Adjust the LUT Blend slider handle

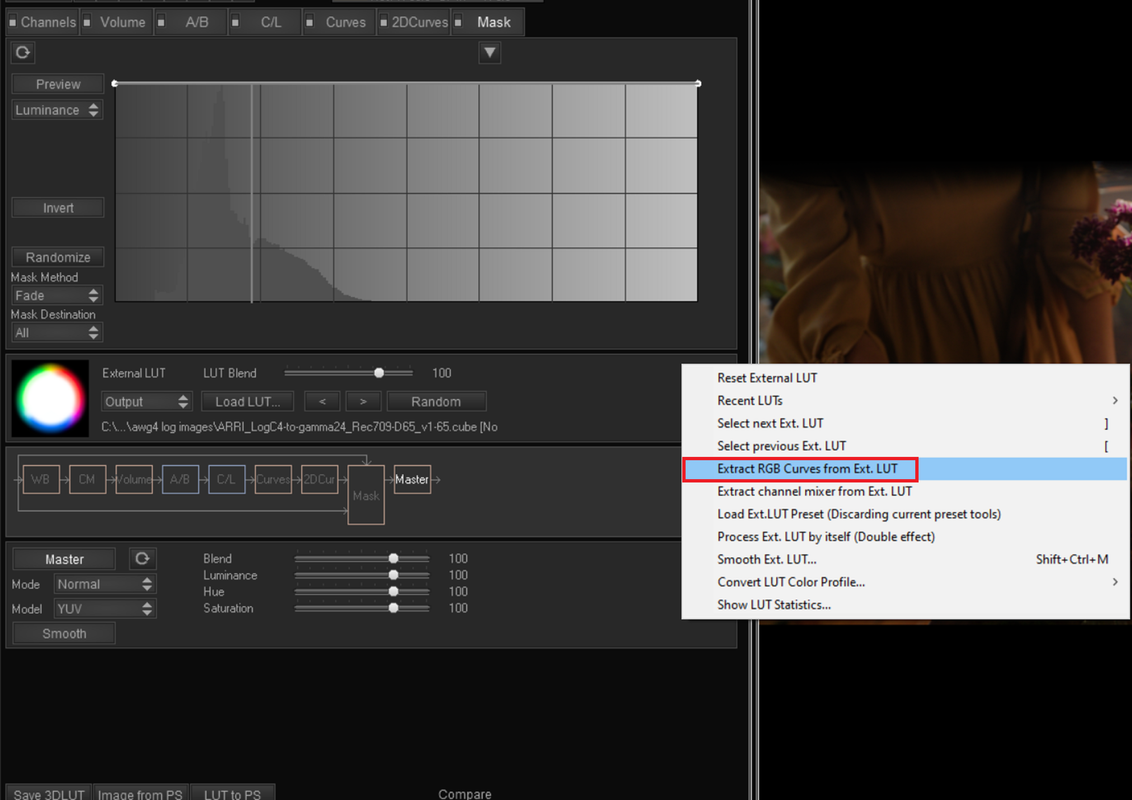pos(379,373)
